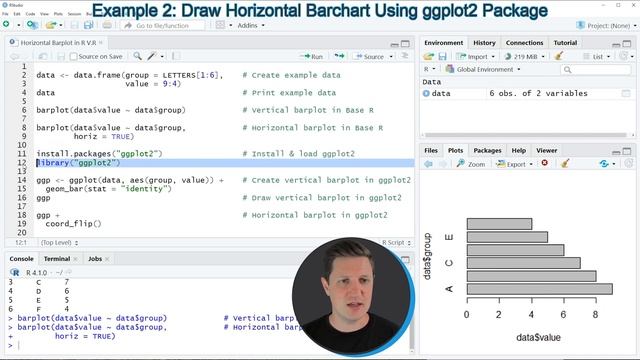Switch to the Tutorial tab
Screen dimensions: 640x360
pyautogui.click(x=565, y=43)
